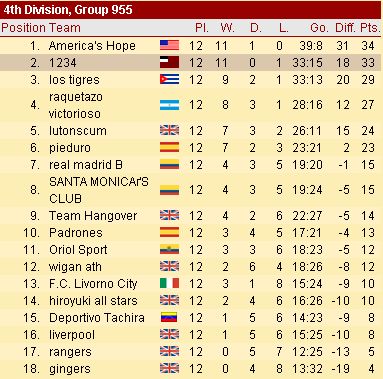This screenshot has width=383, height=379.
Task: Click the UK flag beside lutonscum
Action: [169, 130]
